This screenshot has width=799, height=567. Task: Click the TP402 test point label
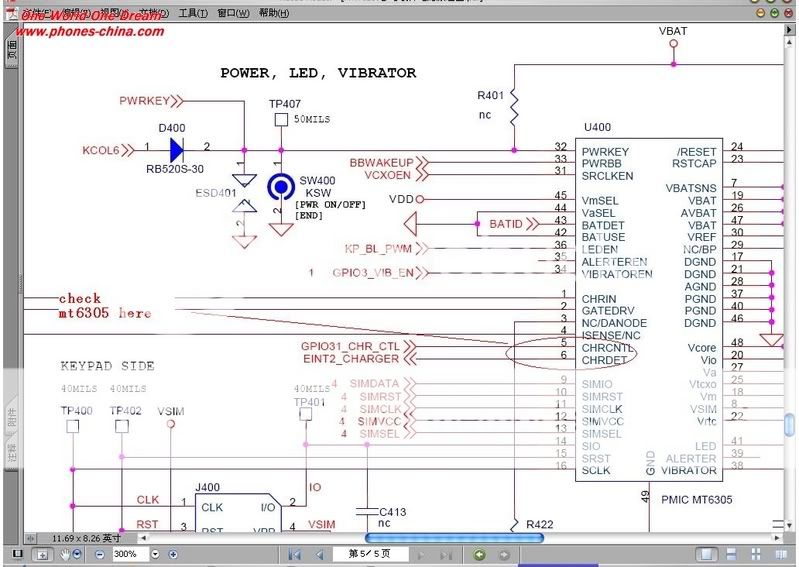click(125, 411)
